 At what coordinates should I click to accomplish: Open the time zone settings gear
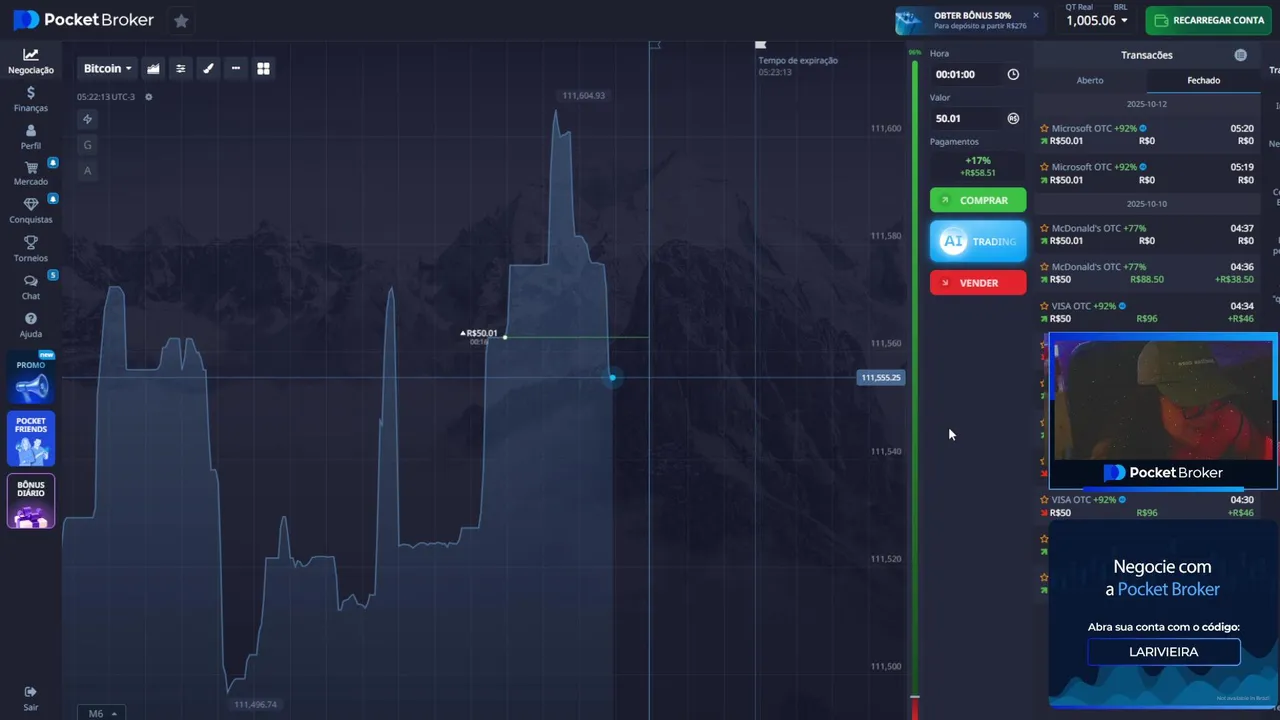149,97
